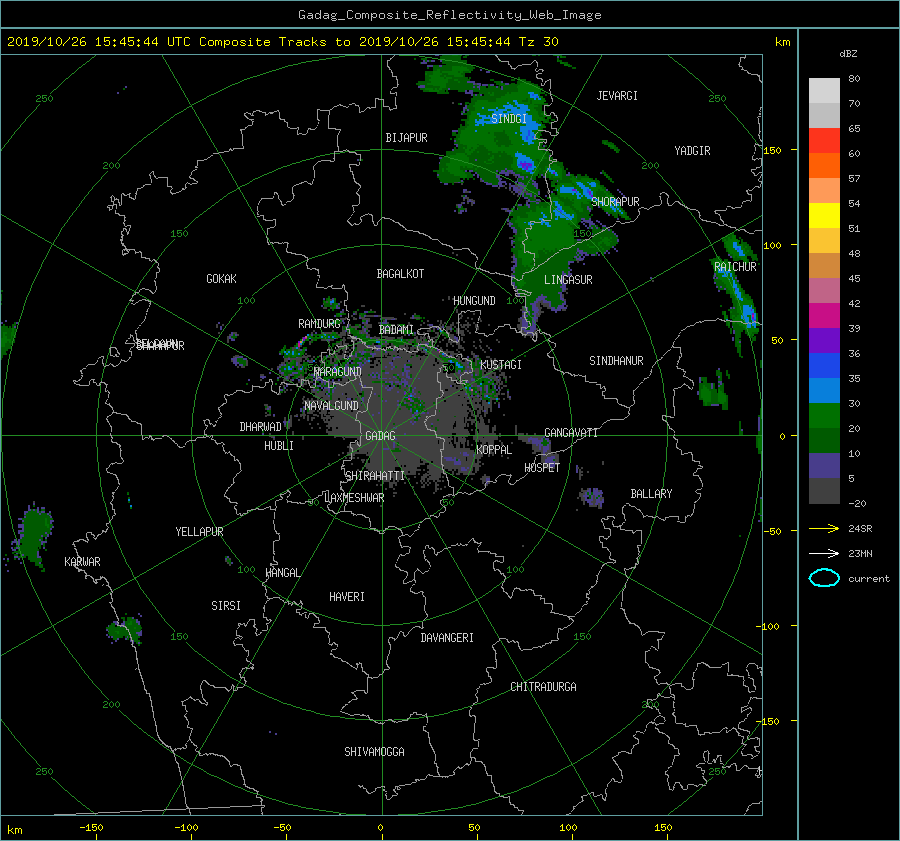Click the CHITRADURGA city label
The width and height of the screenshot is (900, 841).
[x=543, y=687]
